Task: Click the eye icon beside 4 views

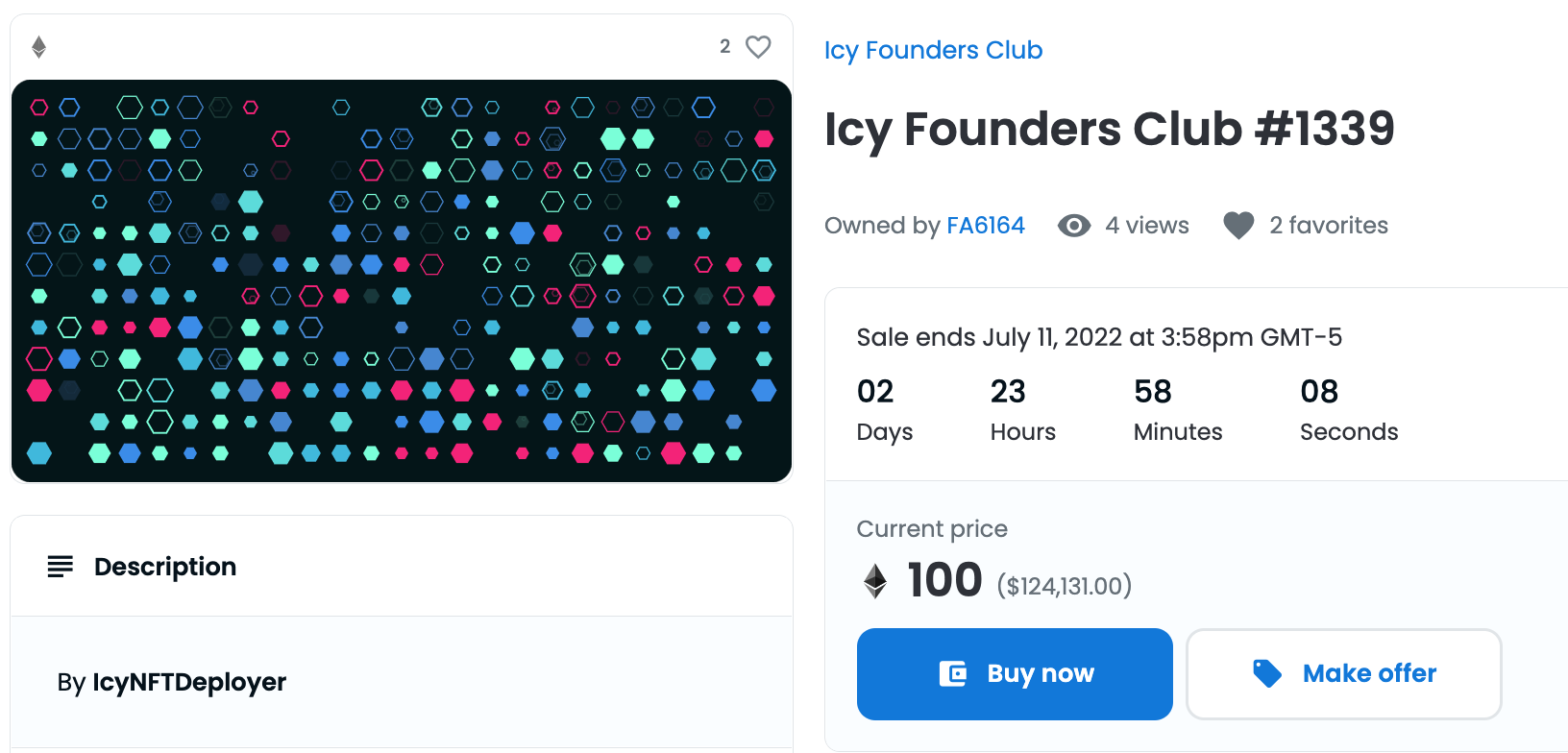Action: click(x=1074, y=226)
